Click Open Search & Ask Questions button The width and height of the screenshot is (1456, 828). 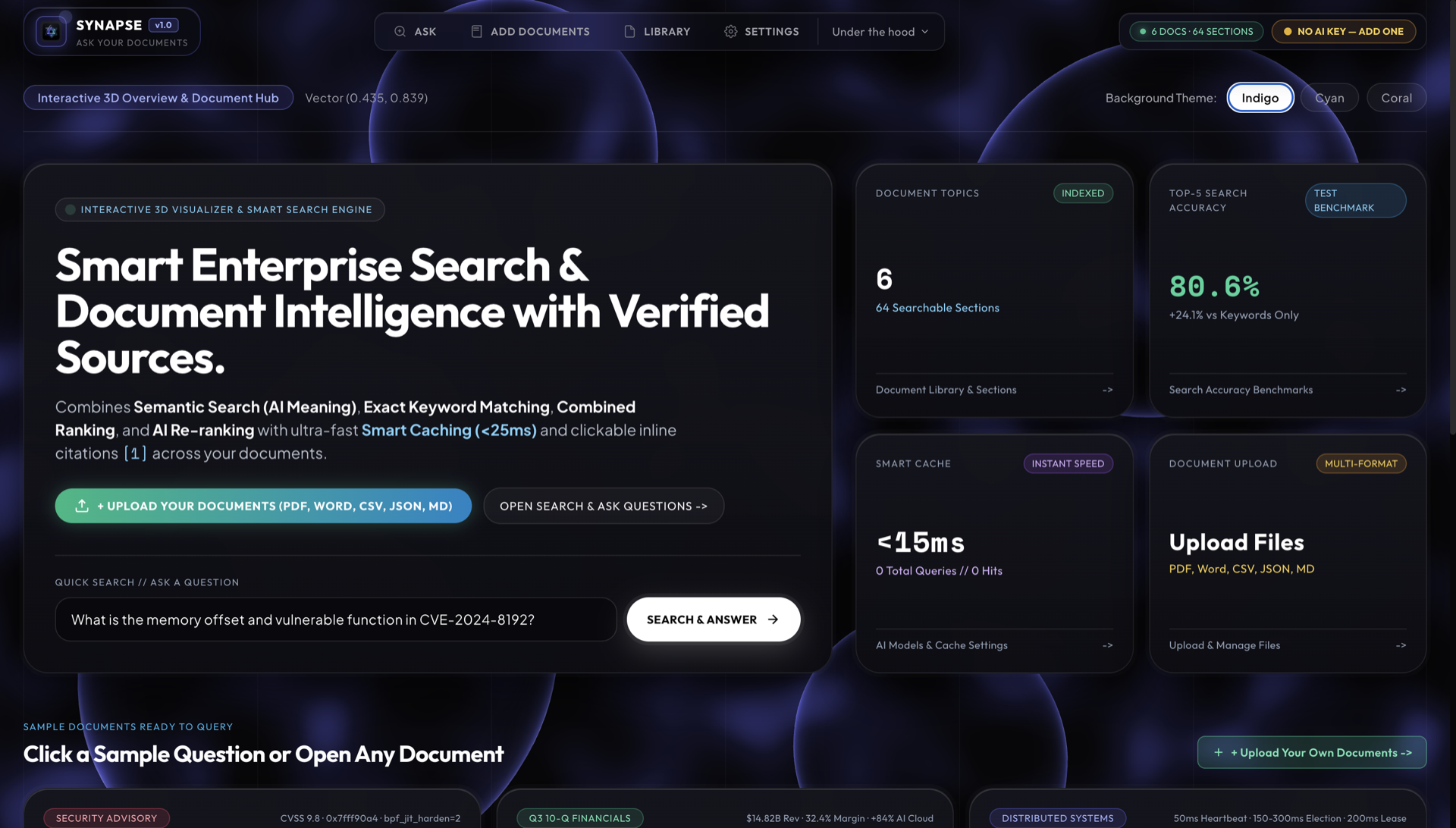tap(604, 506)
